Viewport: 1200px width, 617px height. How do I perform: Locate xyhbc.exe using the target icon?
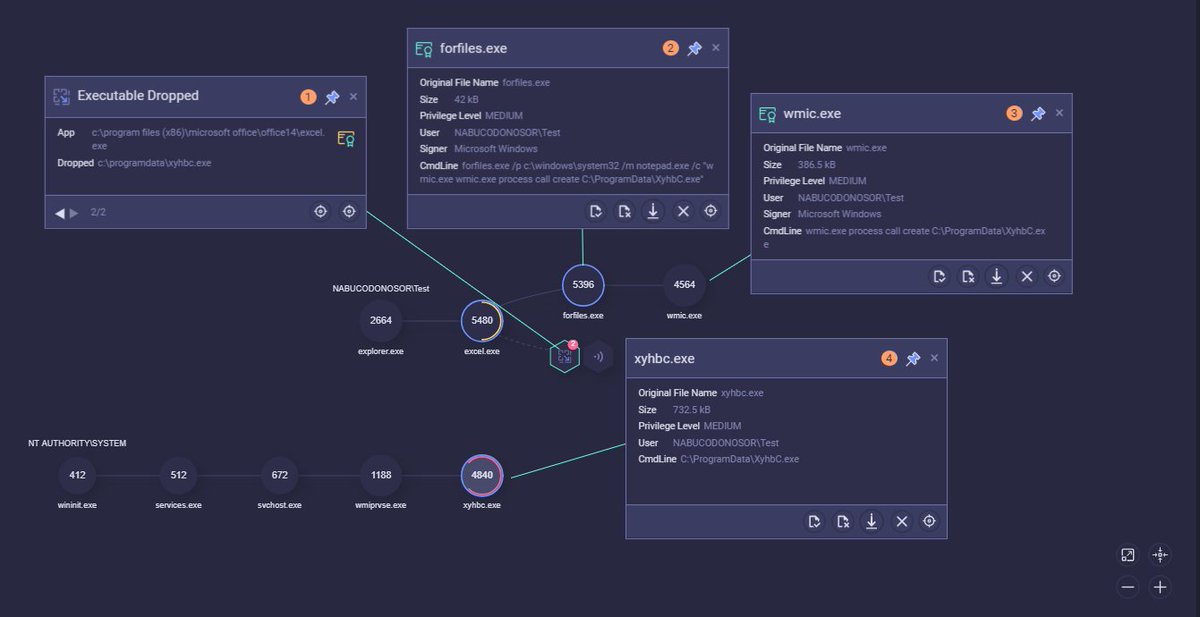(930, 521)
